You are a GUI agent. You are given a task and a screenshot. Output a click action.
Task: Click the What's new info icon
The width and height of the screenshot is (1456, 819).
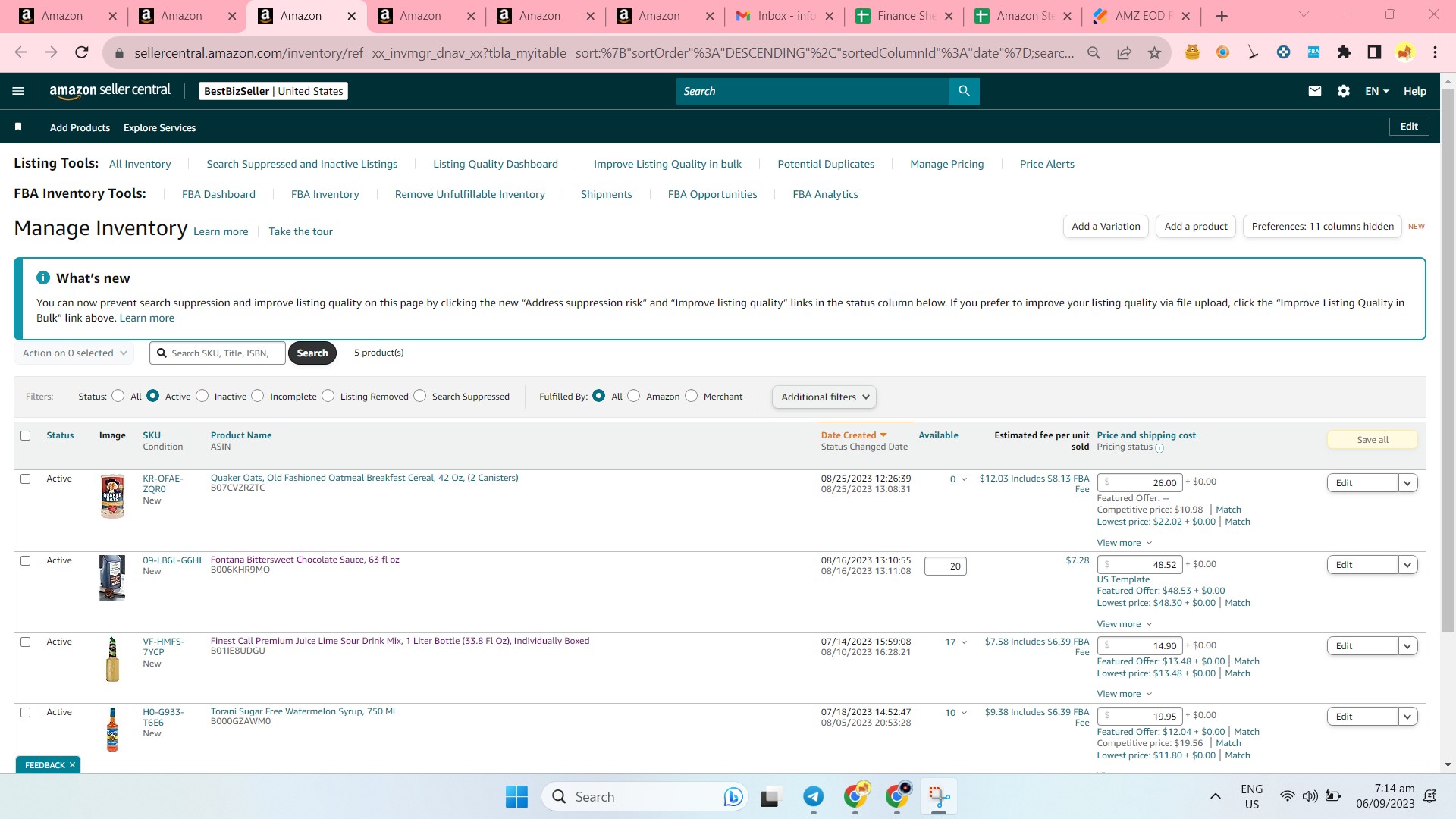pos(43,278)
